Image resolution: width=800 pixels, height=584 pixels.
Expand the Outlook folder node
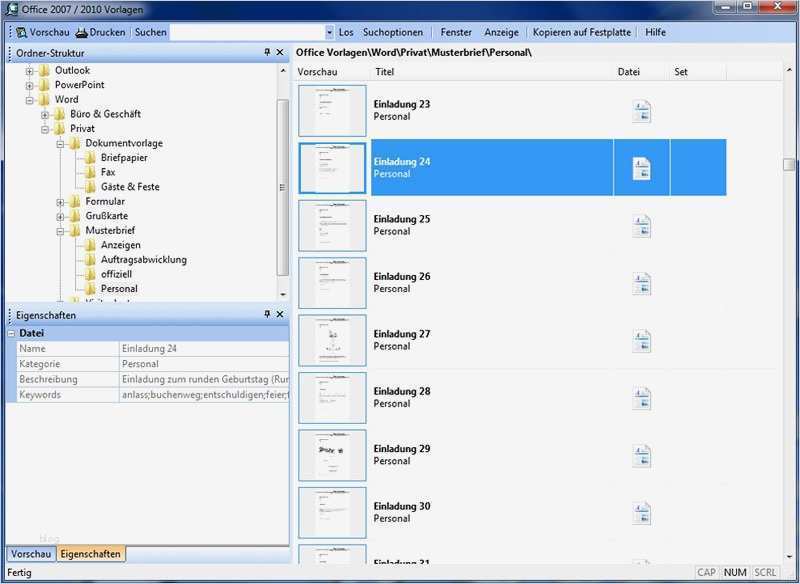tap(30, 71)
